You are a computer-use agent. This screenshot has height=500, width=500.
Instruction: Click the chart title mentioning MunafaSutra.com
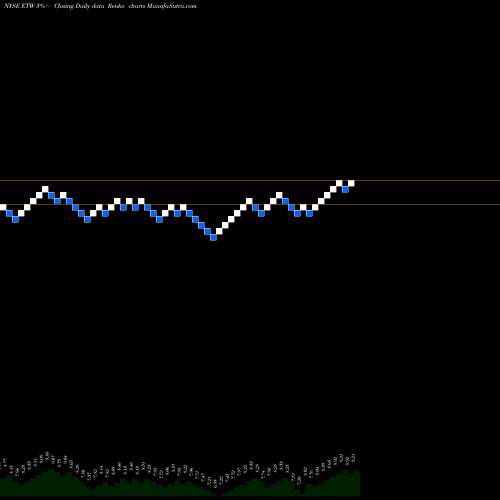tap(100, 6)
